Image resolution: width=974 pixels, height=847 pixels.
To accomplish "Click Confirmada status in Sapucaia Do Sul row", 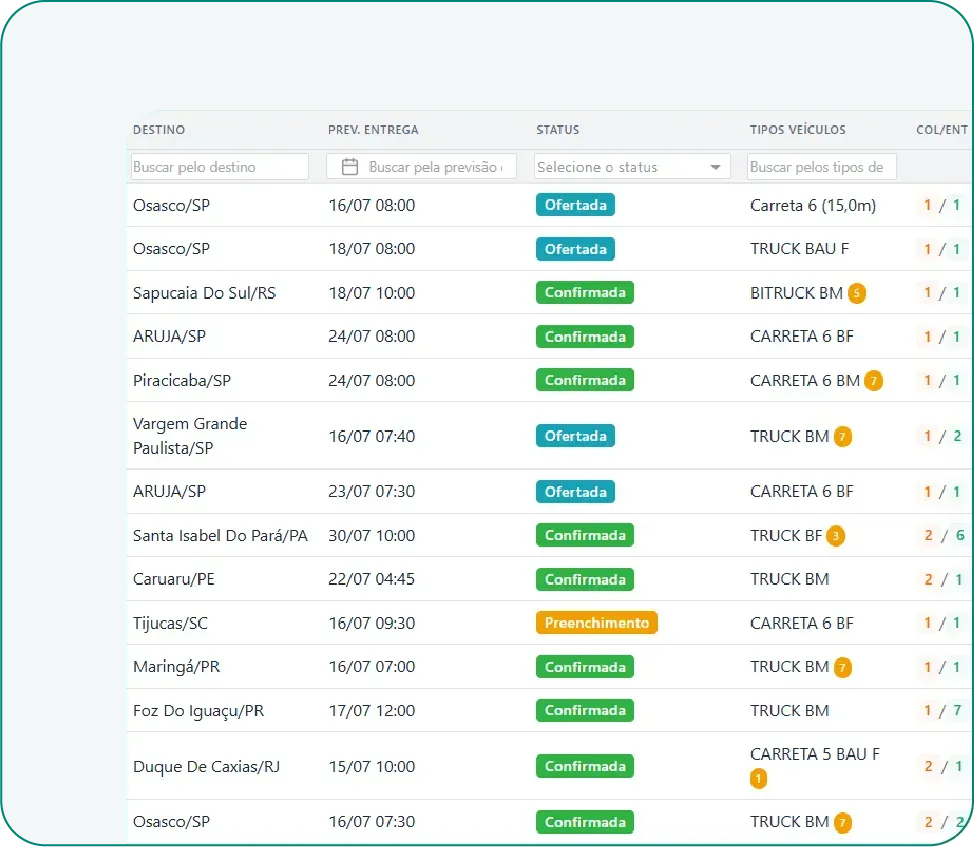I will [585, 292].
